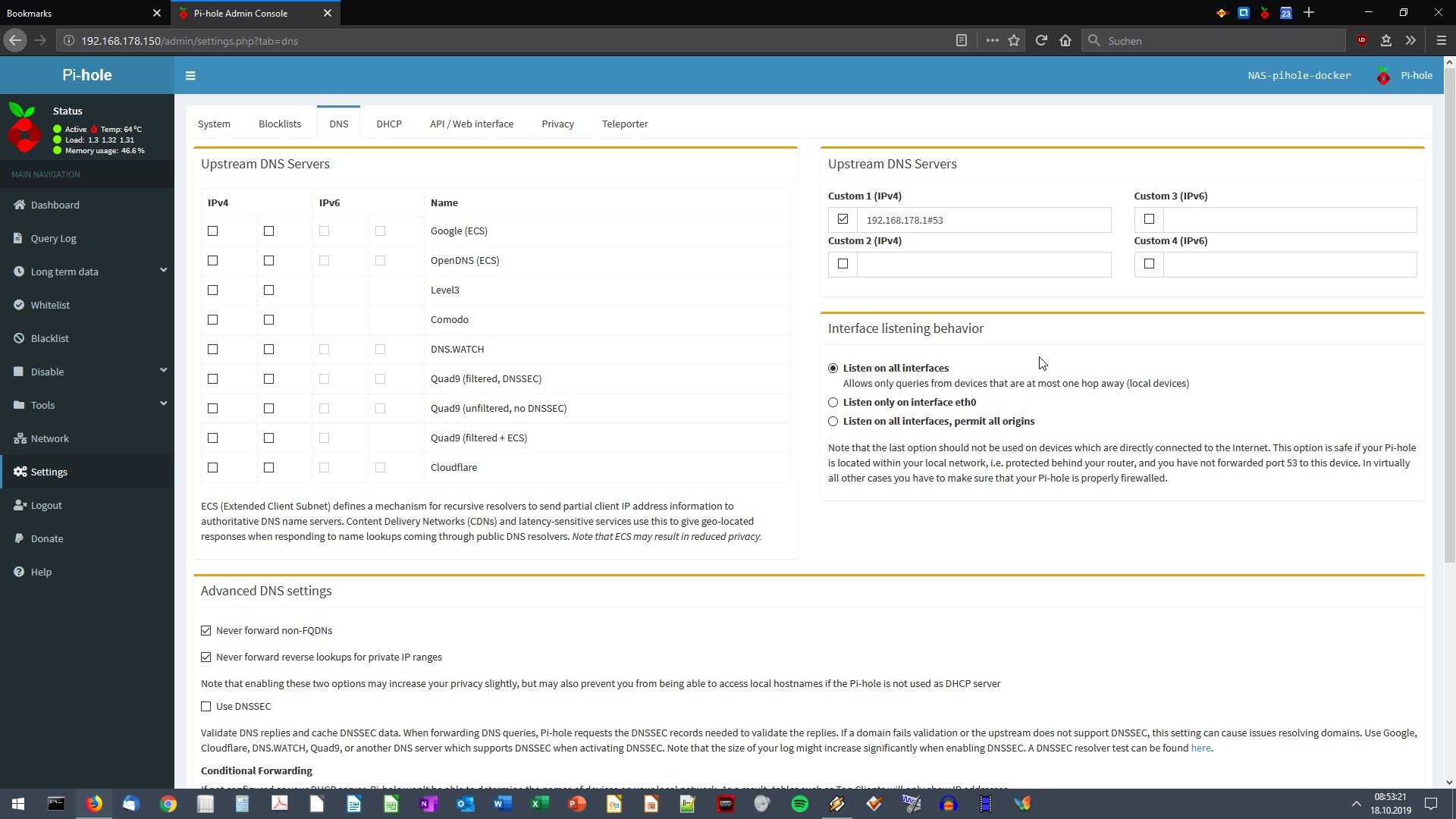Open the Teleporter tab
Screen dimensions: 1456x819
[x=625, y=124]
